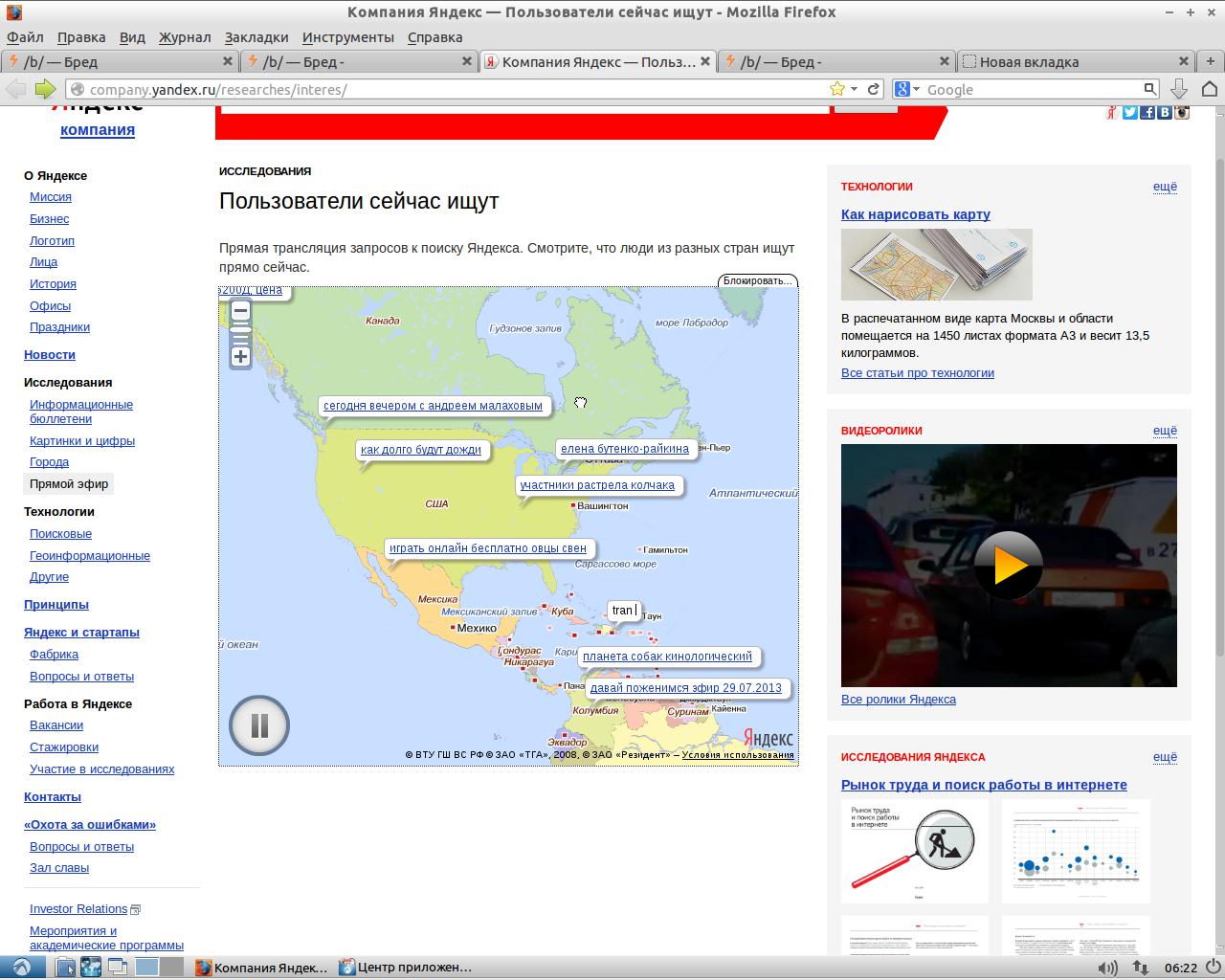This screenshot has height=980, width=1225.
Task: Open Yandex VKontakte page icon
Action: [1165, 112]
